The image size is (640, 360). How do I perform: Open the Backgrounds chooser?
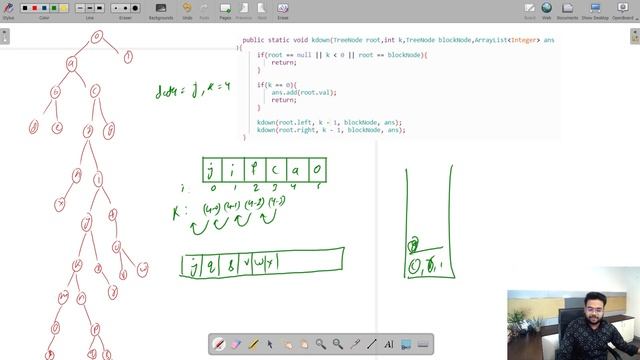pos(161,11)
